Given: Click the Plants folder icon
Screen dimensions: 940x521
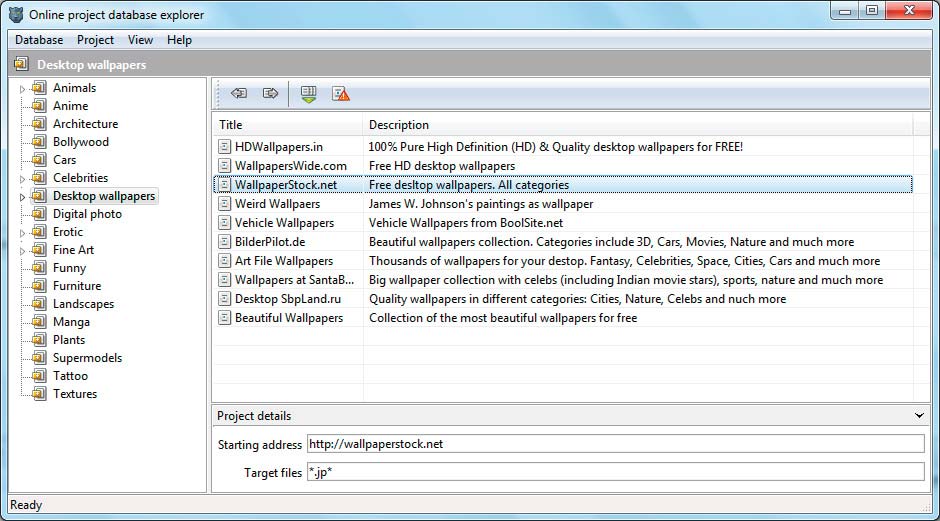Looking at the screenshot, I should click(39, 339).
